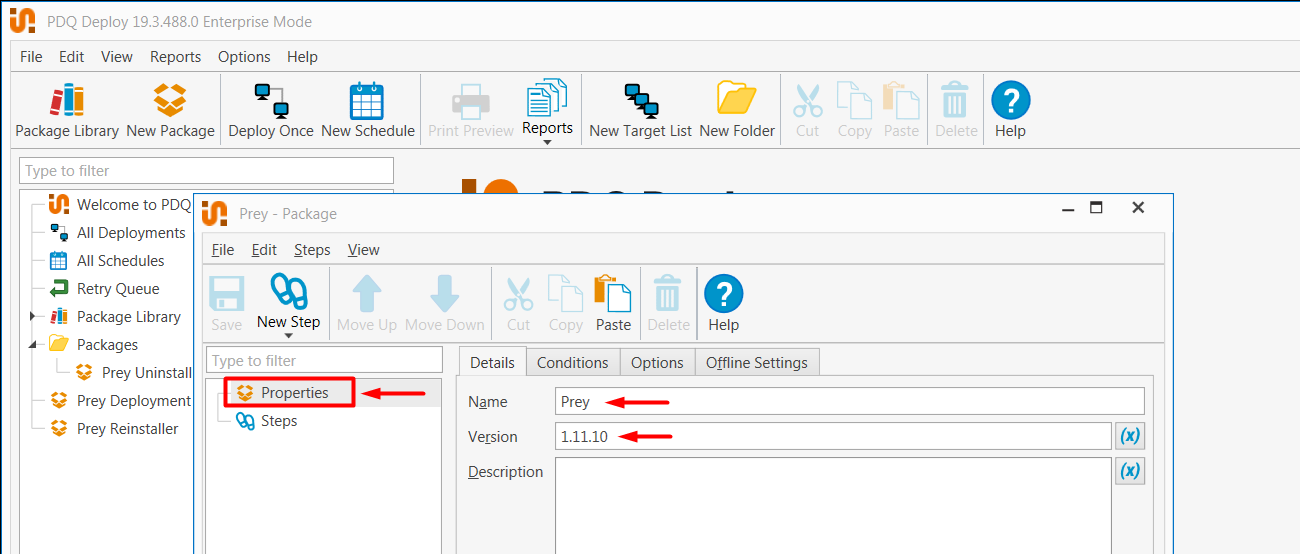The image size is (1300, 554).
Task: Maximize the Prey - Package window
Action: (1096, 208)
